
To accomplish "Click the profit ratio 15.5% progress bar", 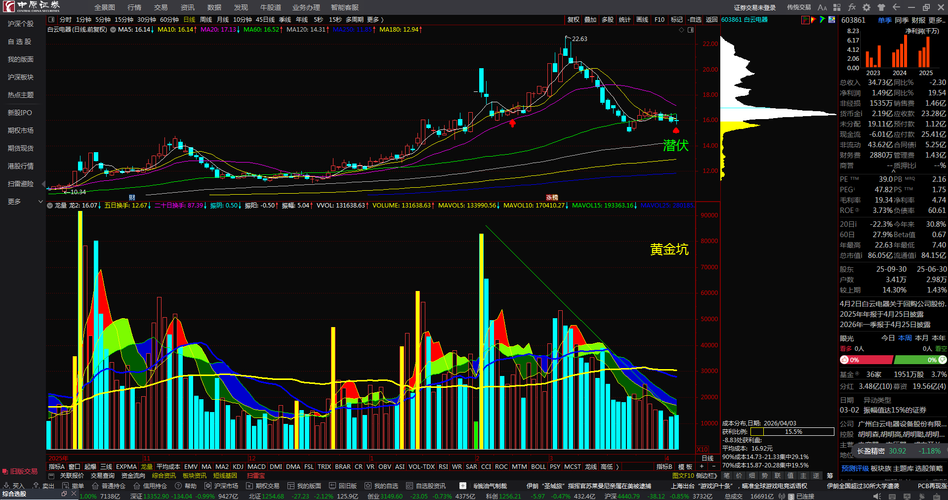I will coord(792,432).
